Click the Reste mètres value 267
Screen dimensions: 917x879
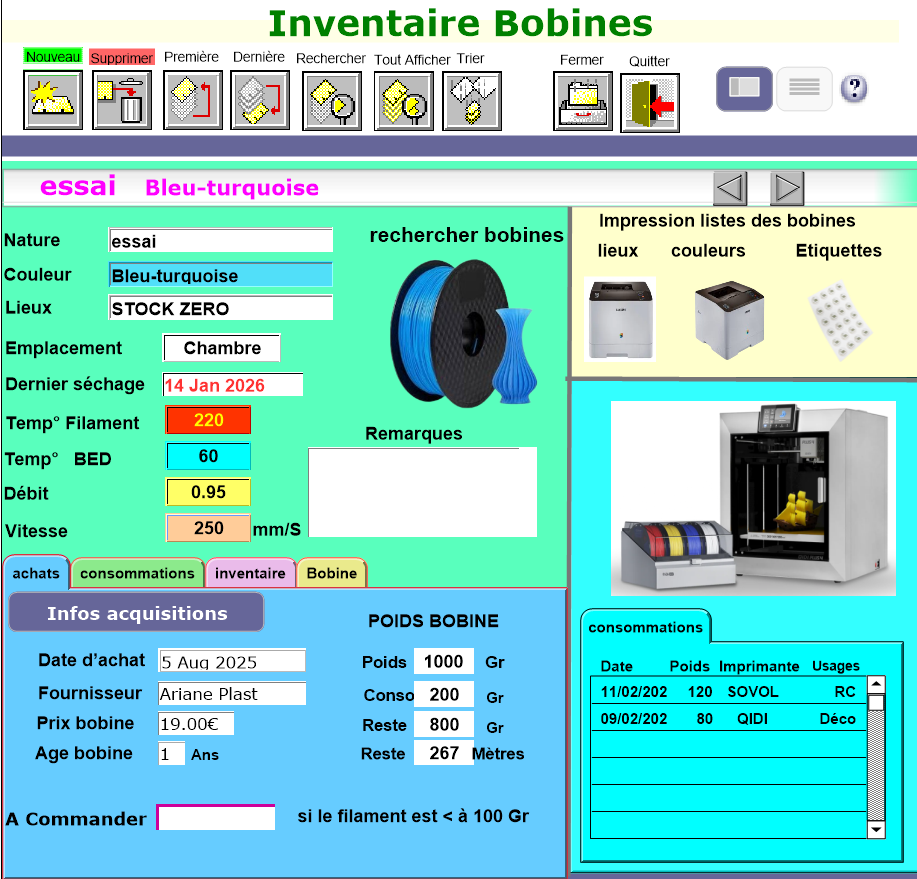tap(444, 753)
